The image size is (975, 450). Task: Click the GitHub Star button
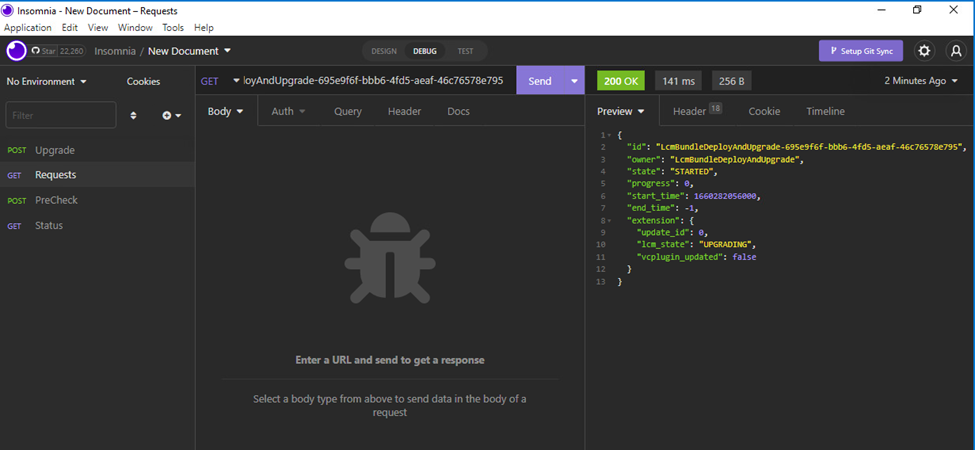pos(58,51)
